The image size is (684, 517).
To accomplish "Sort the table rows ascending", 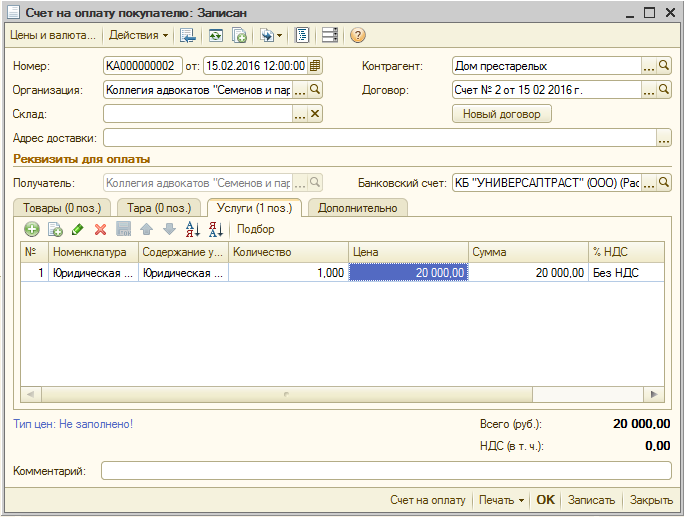I will [192, 229].
